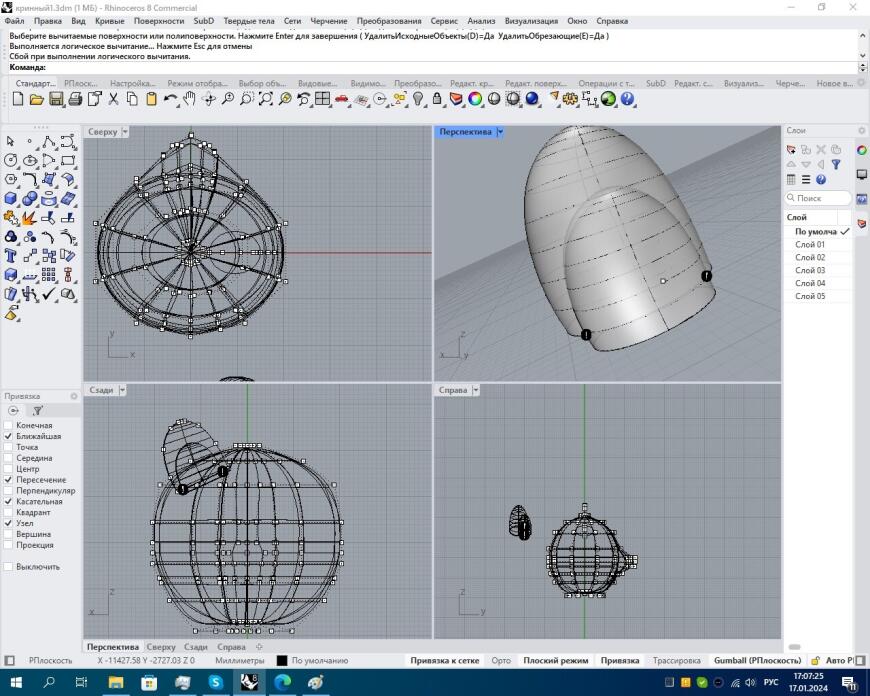Select the Ellipse drawing tool
The width and height of the screenshot is (870, 696).
30,160
